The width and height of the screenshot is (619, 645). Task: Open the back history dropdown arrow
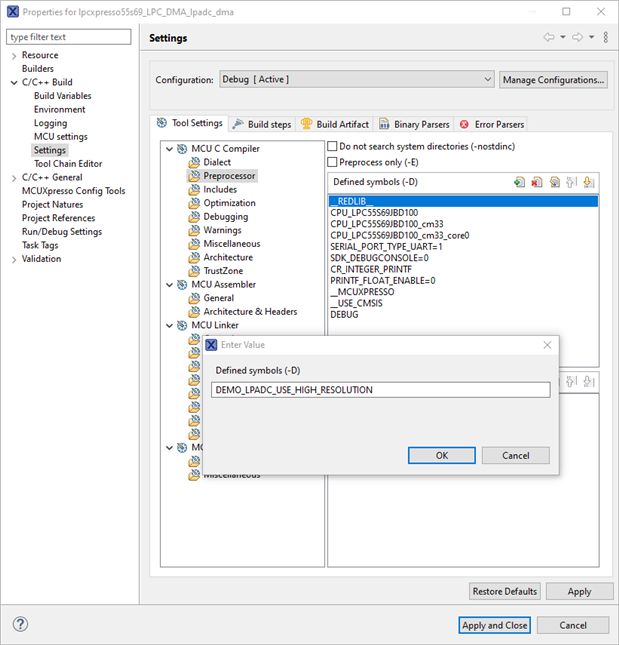(x=563, y=37)
